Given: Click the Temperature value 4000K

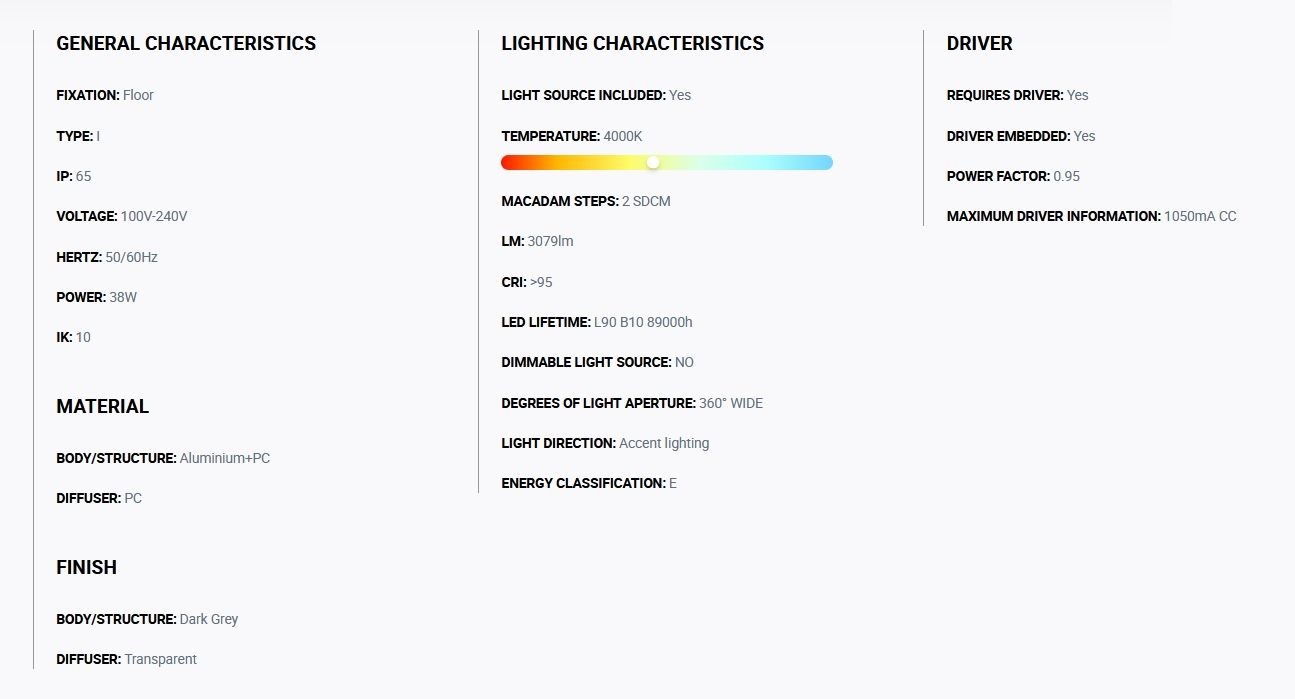Looking at the screenshot, I should tap(623, 136).
